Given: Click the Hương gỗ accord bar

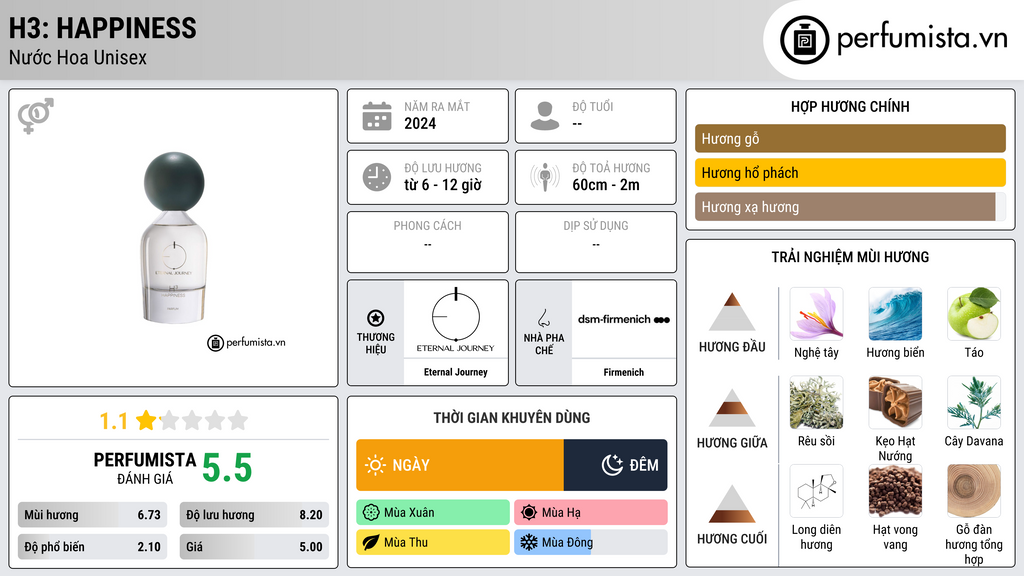Looking at the screenshot, I should 850,138.
